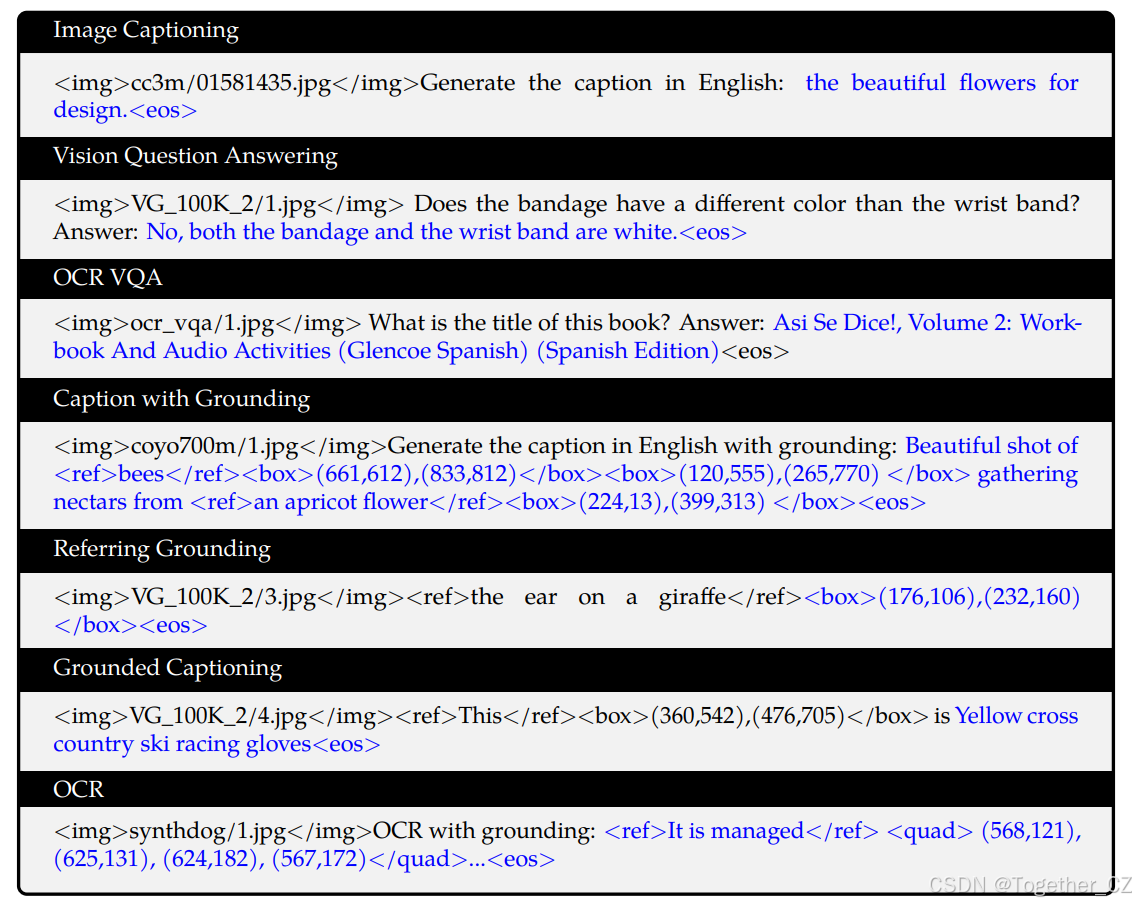
Task: Click the question 'What is the title of this book?'
Action: (520, 322)
